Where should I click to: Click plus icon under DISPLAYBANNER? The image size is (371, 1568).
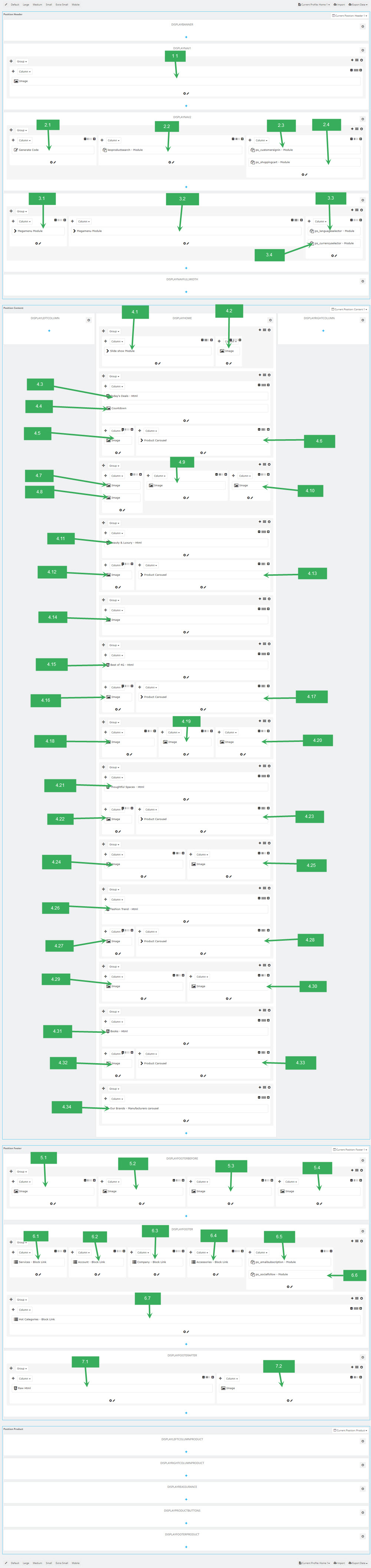point(186,37)
